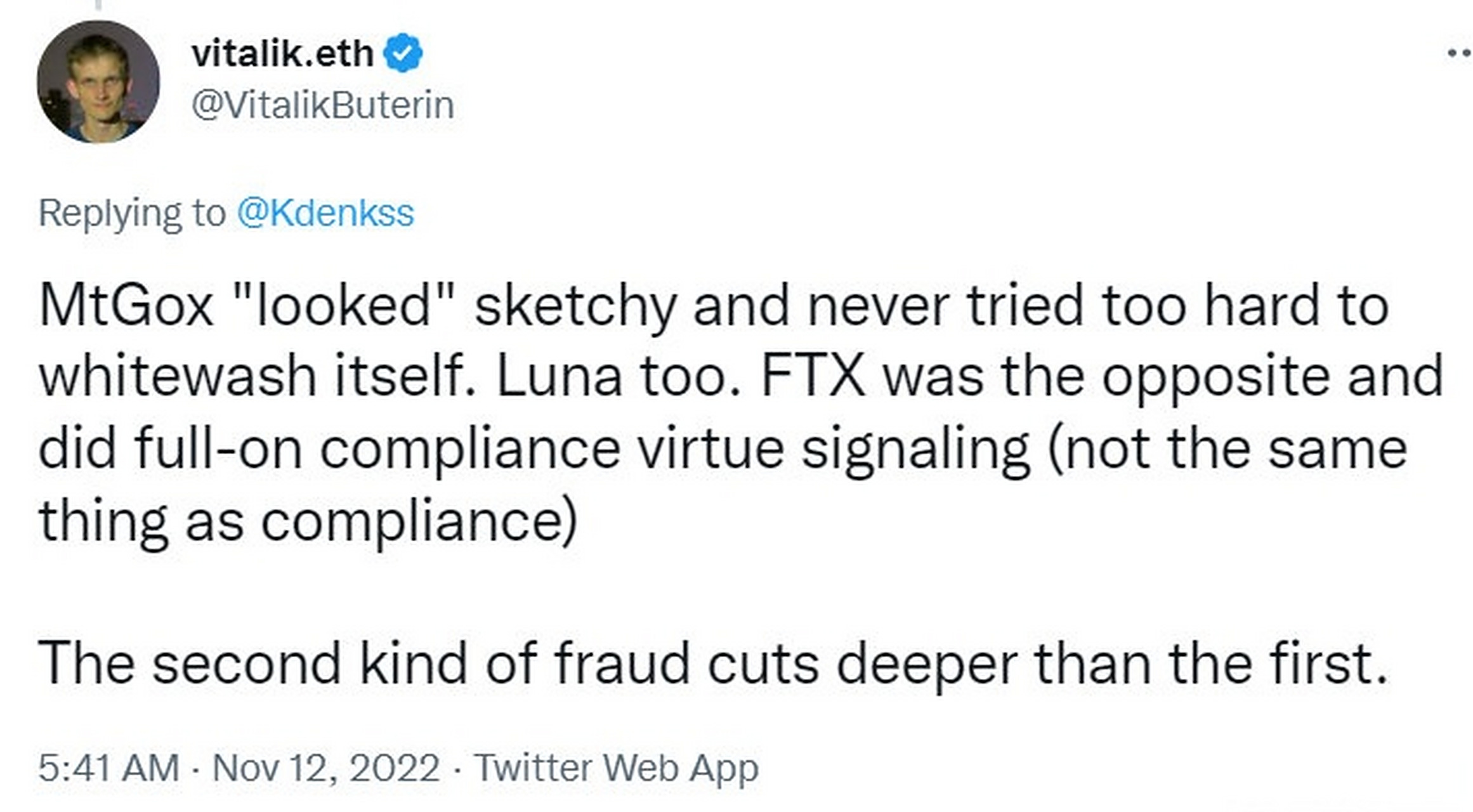This screenshot has width=1473, height=812.
Task: Open the @Kdenkss mention link
Action: (325, 213)
